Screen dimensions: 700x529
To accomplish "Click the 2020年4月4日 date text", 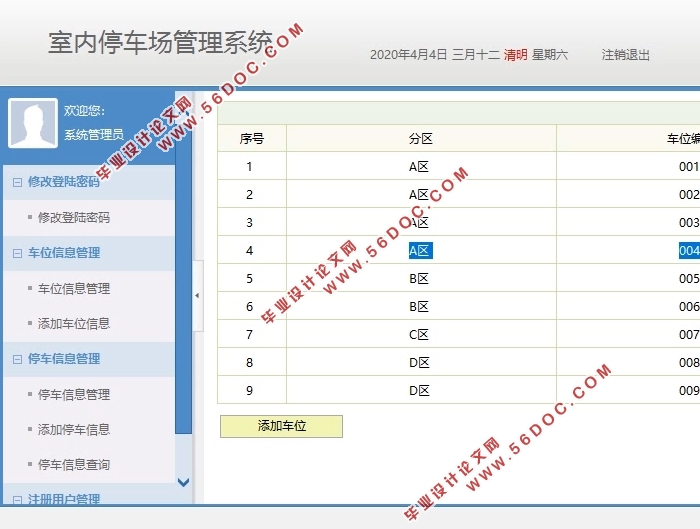I will (408, 55).
